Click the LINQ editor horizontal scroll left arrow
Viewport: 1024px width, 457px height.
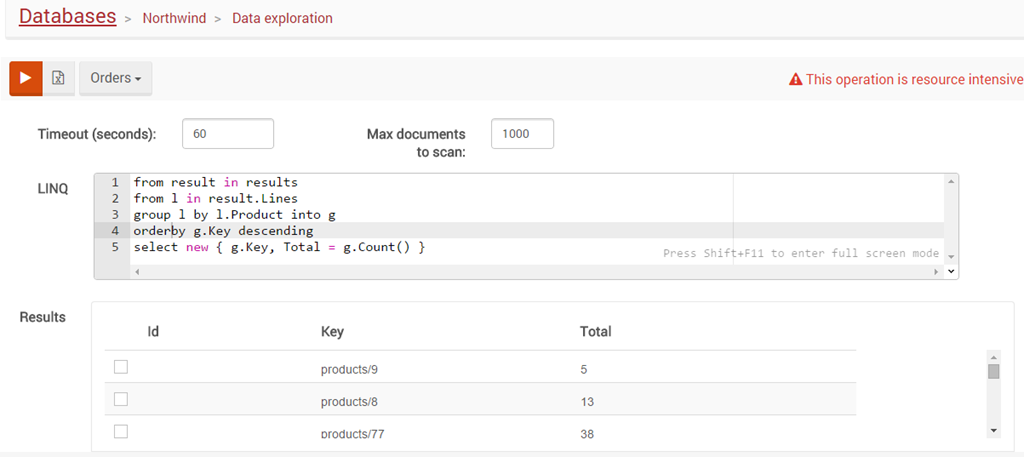point(136,271)
